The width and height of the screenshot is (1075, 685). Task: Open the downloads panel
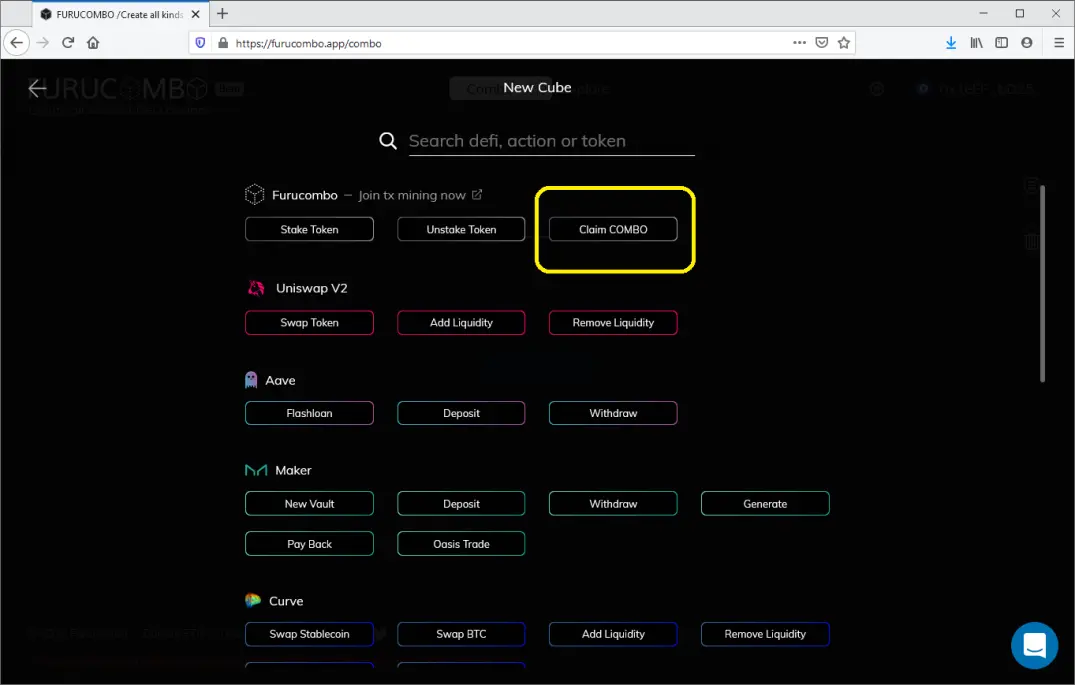(951, 43)
